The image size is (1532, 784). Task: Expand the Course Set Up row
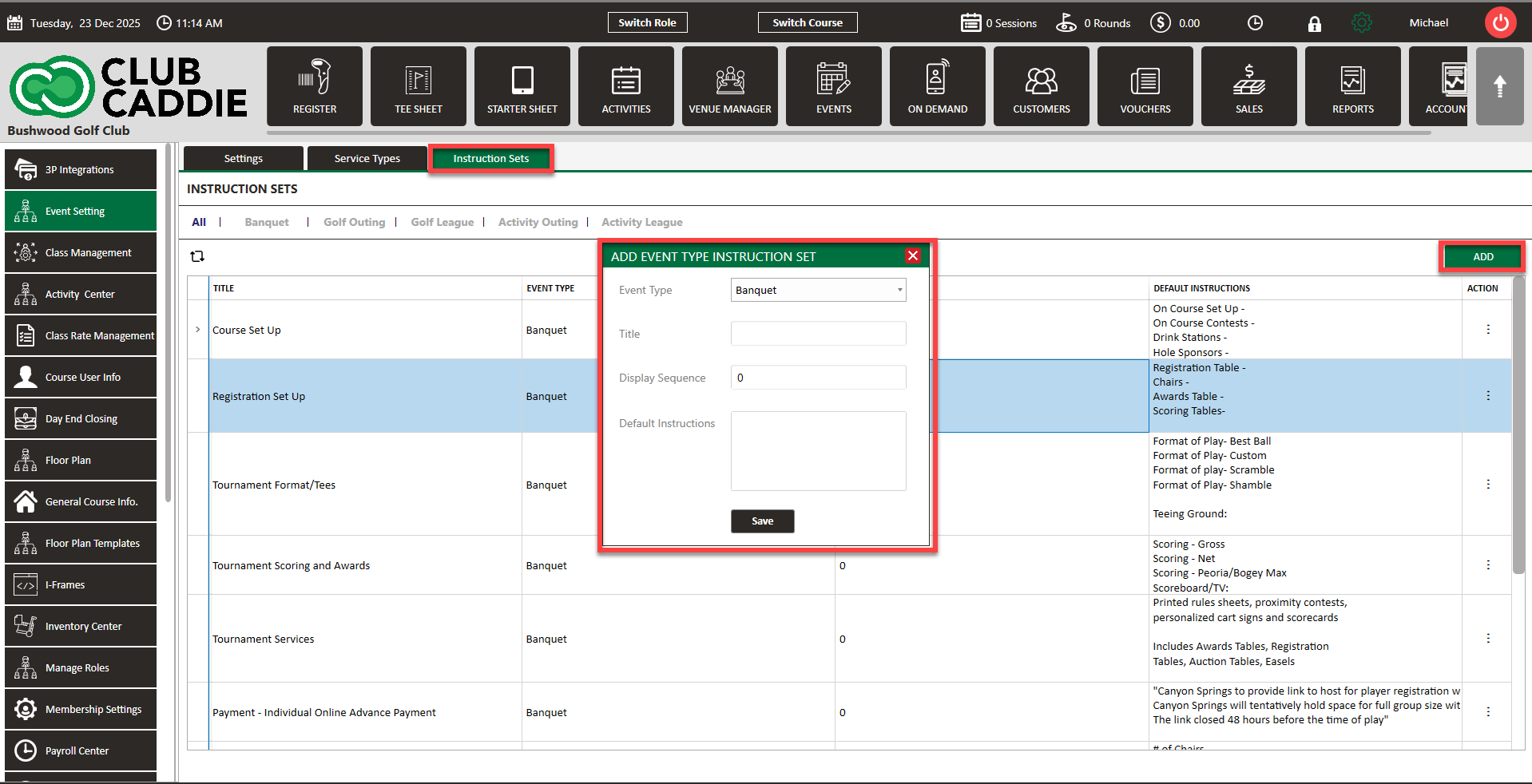point(198,330)
